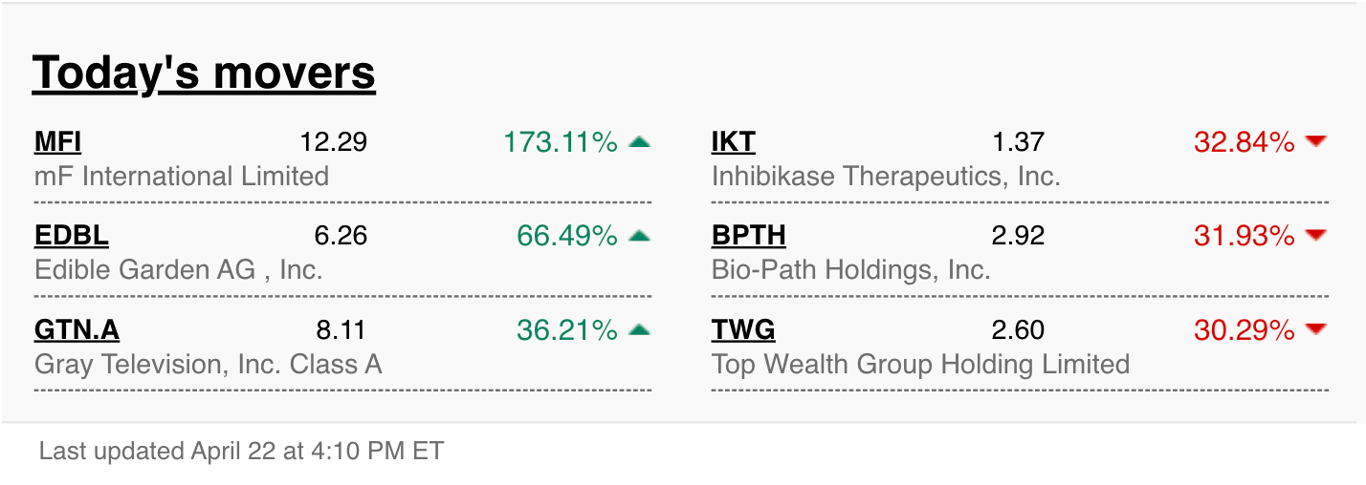Click the MFI price 12.29
This screenshot has width=1366, height=485.
click(x=333, y=143)
